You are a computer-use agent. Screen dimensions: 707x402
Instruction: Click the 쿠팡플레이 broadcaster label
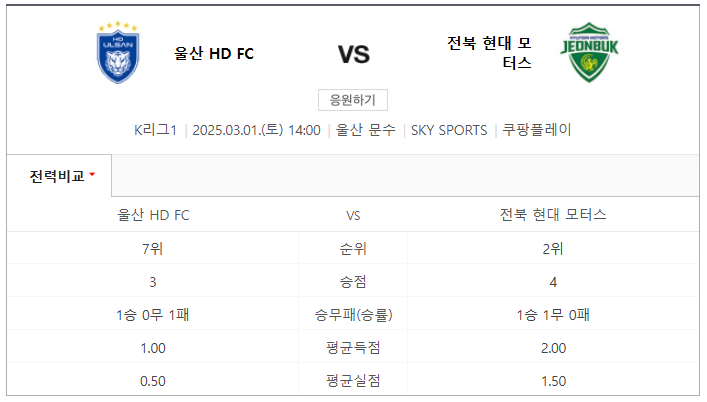click(537, 130)
